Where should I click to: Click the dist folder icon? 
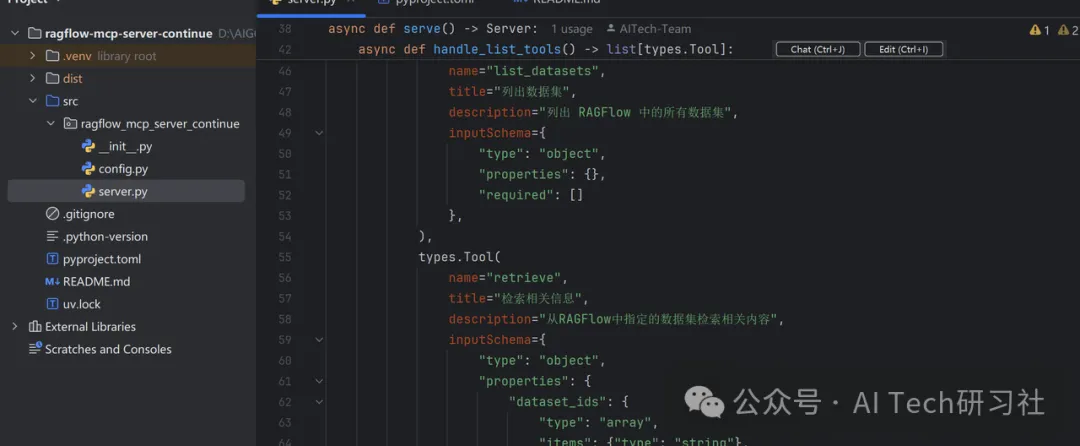click(52, 78)
